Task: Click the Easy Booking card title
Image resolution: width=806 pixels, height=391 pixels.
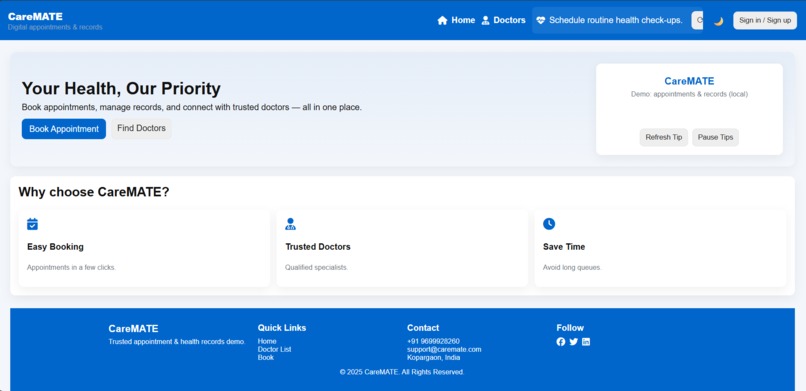Action: tap(55, 247)
